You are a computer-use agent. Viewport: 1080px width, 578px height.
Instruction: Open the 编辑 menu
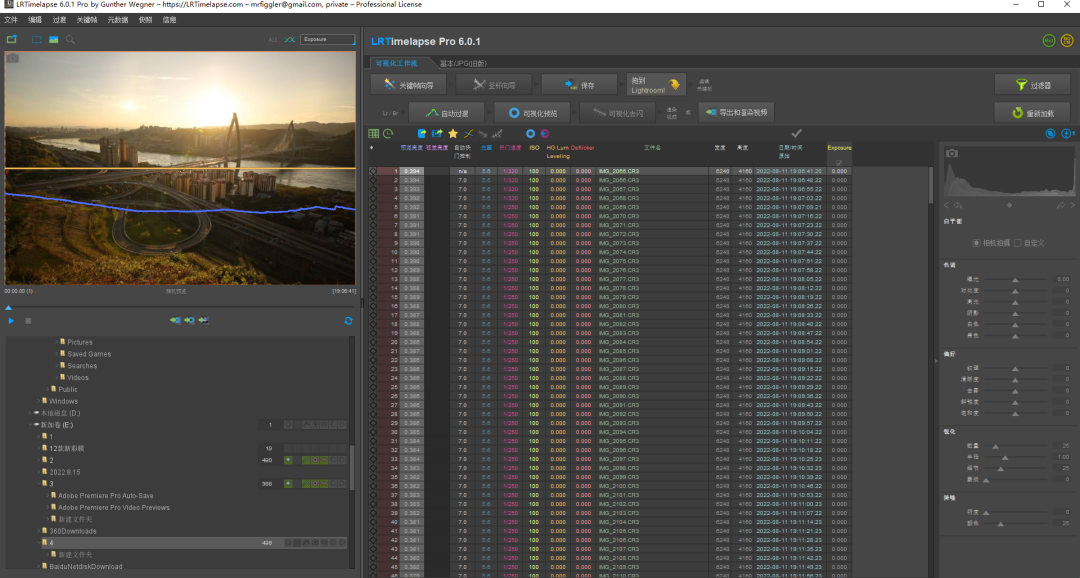35,19
